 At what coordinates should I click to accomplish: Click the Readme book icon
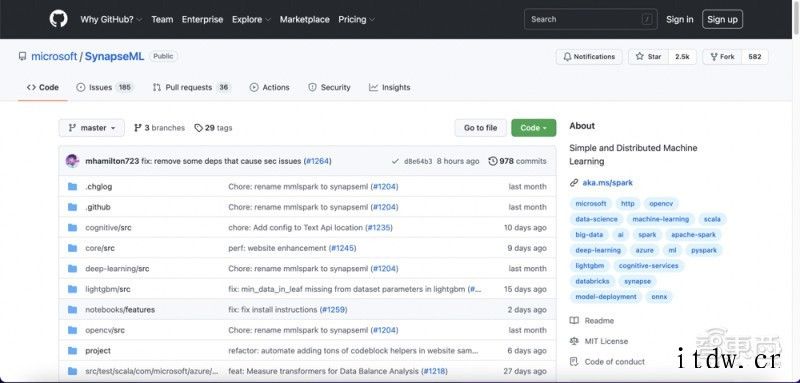coord(574,321)
